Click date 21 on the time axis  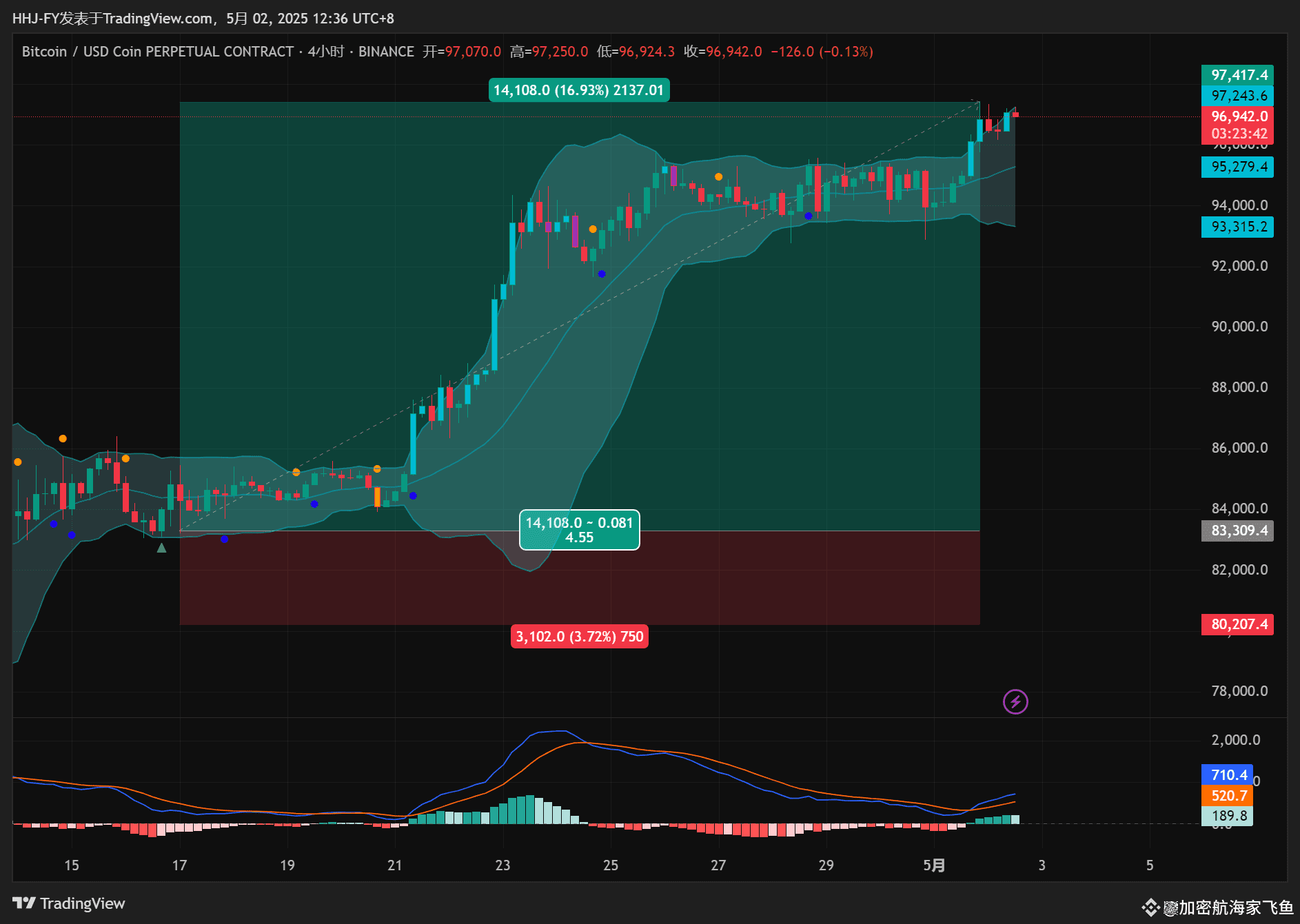(395, 865)
